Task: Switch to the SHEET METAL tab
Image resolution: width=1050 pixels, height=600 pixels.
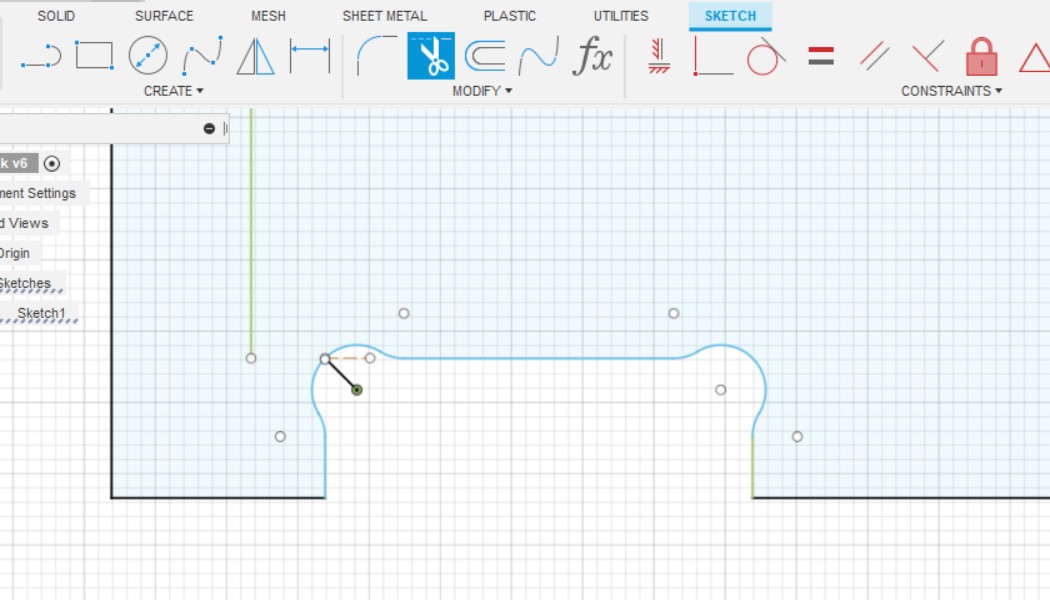Action: coord(384,16)
